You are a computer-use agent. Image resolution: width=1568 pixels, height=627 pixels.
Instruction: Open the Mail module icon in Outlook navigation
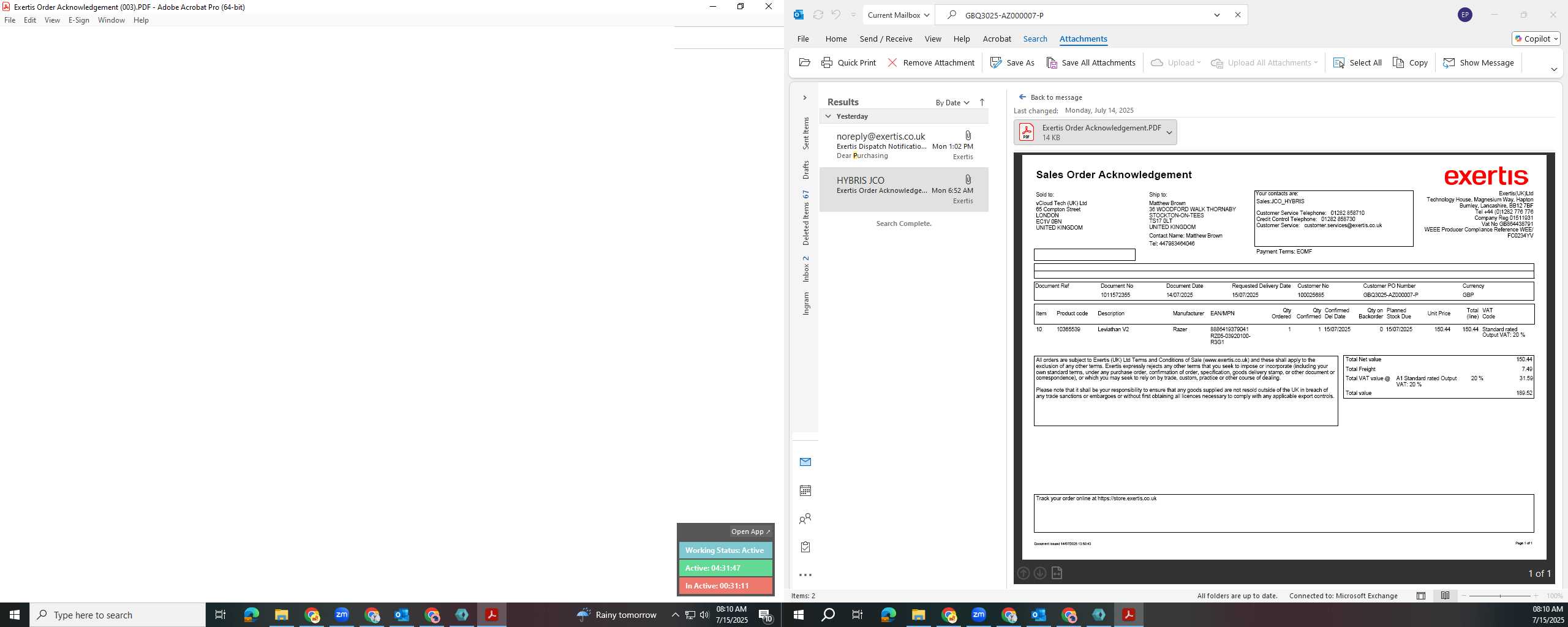805,462
